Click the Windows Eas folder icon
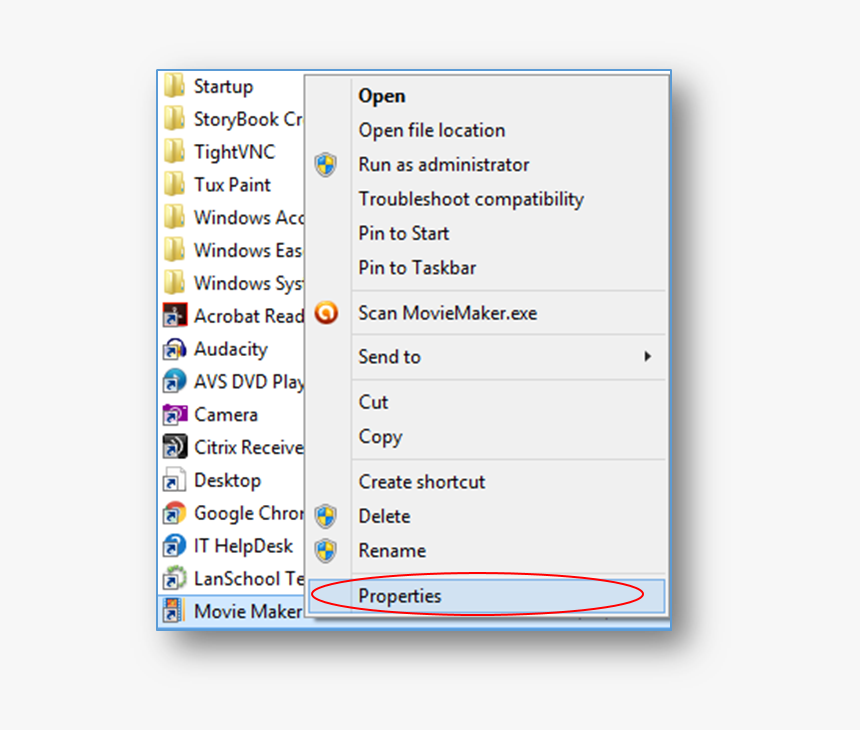The width and height of the screenshot is (860, 730). click(x=174, y=250)
